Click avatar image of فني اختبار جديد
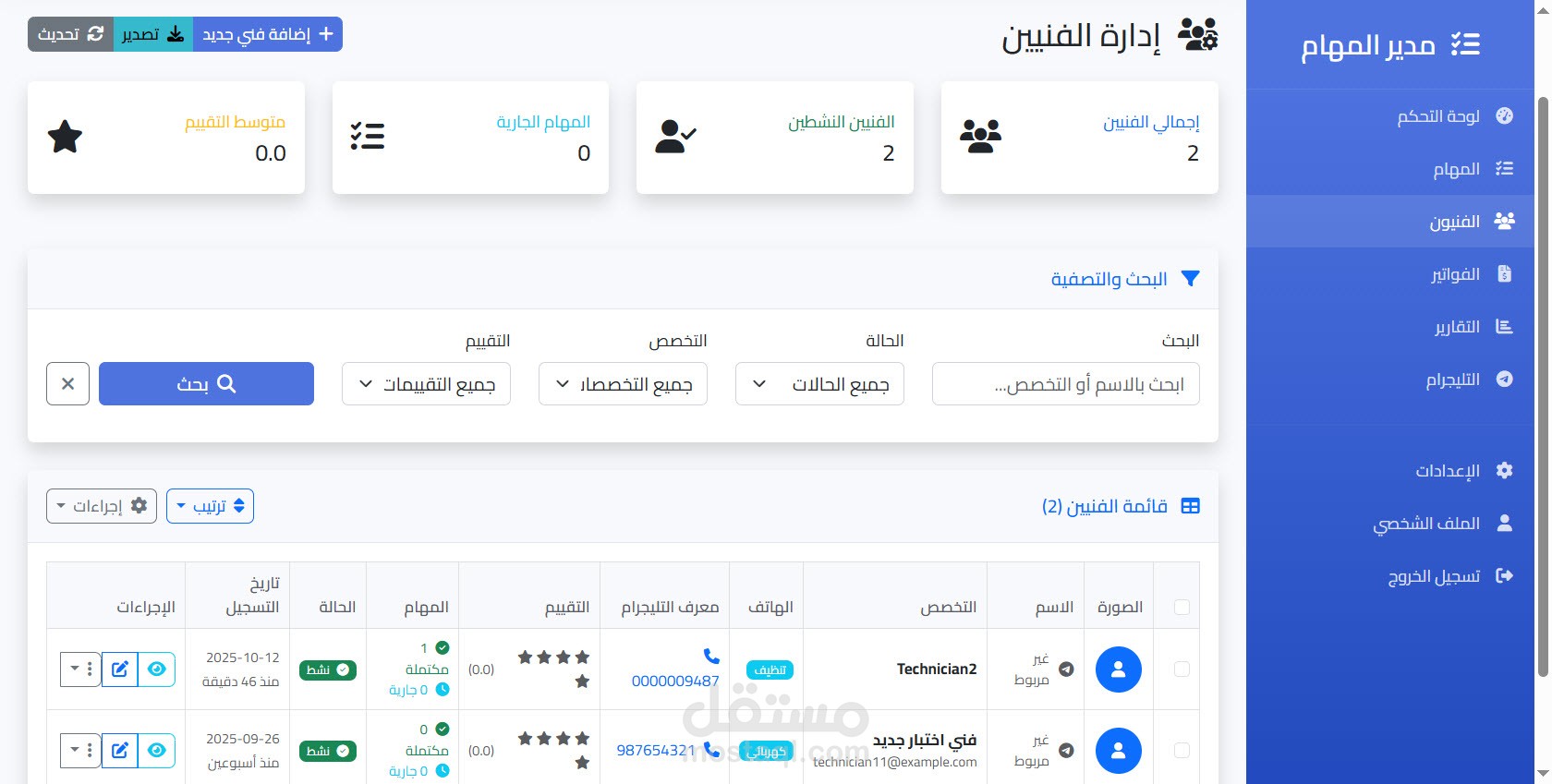The width and height of the screenshot is (1552, 784). click(x=1118, y=751)
